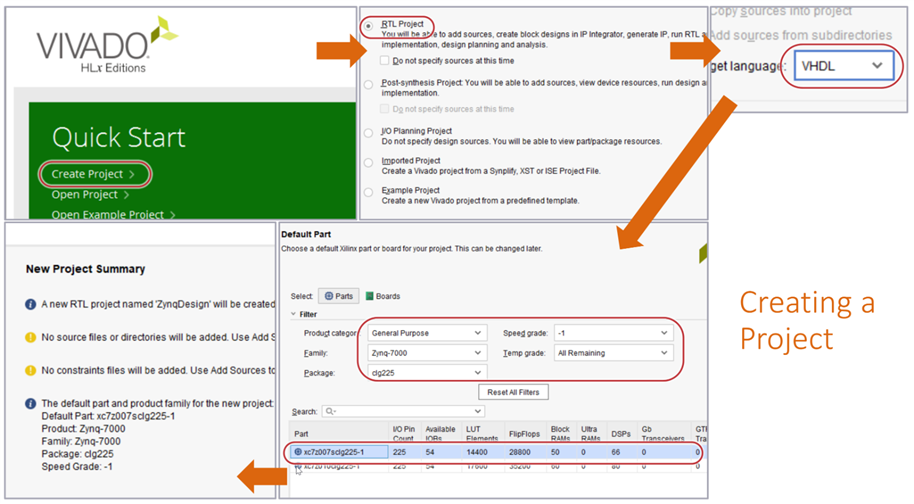Select I/O Planning Project radio button

coord(368,133)
